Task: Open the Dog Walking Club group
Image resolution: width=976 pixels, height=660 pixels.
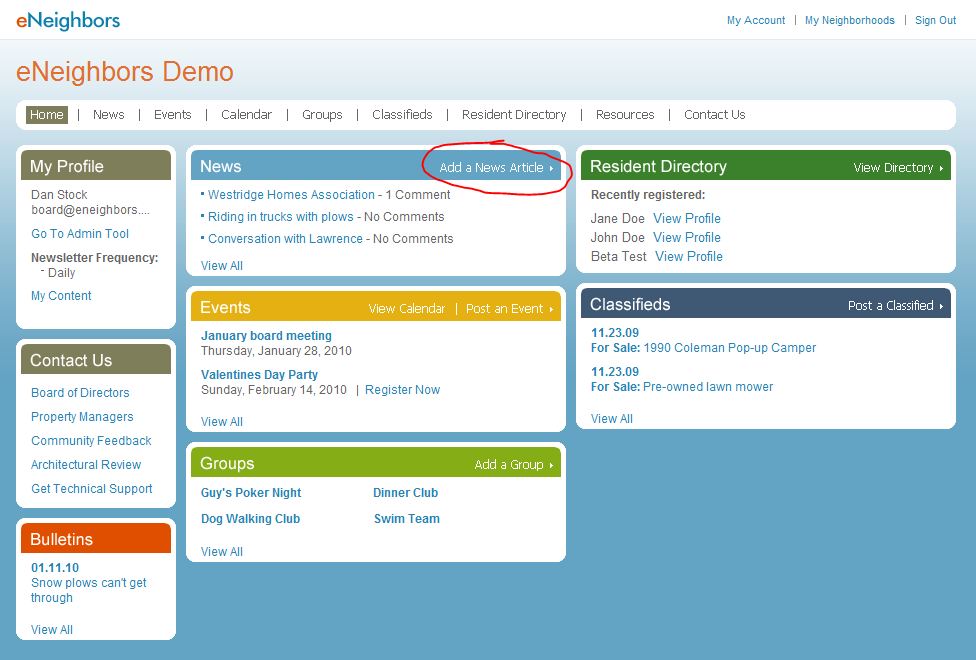Action: point(250,519)
